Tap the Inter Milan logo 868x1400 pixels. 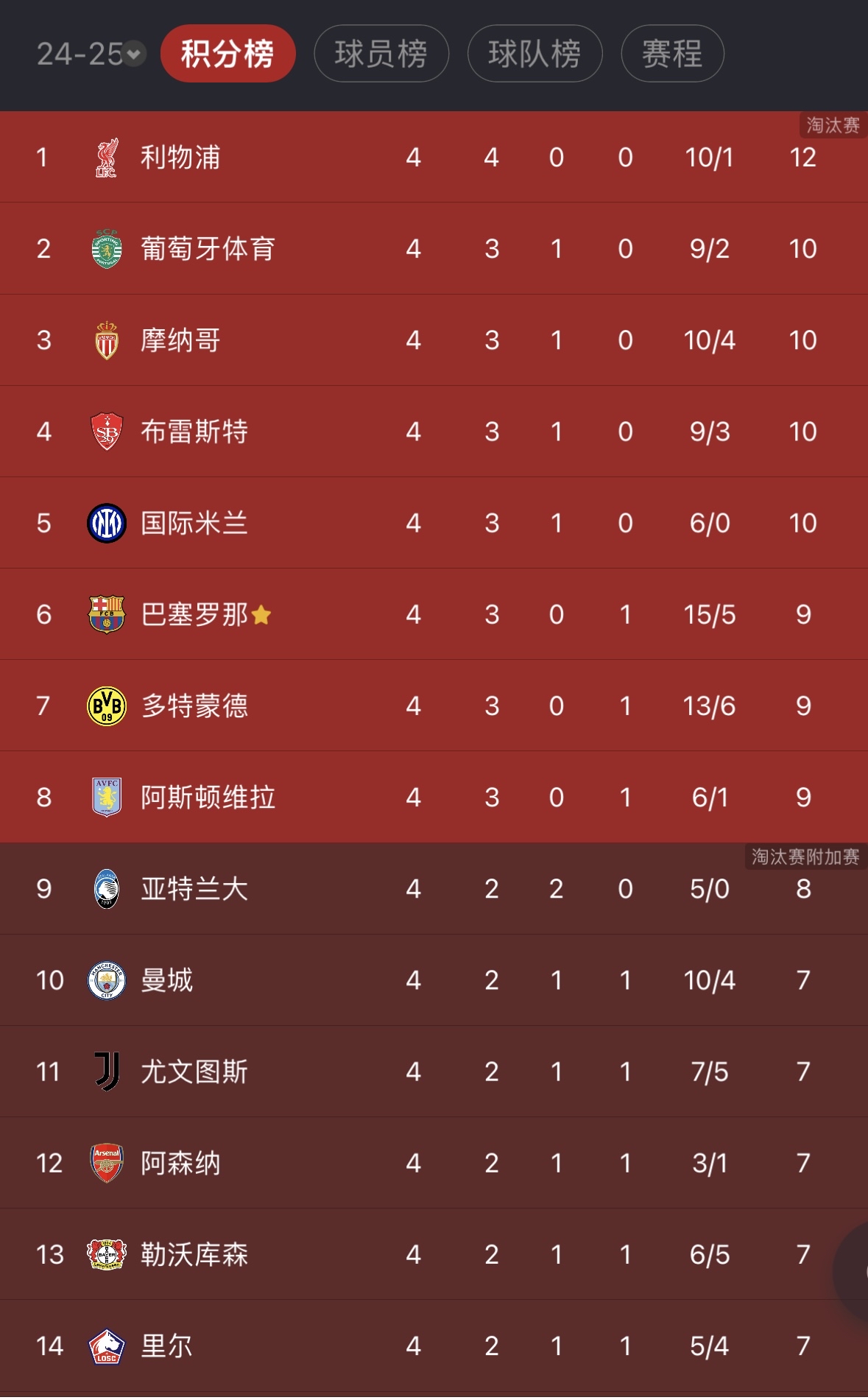[107, 524]
